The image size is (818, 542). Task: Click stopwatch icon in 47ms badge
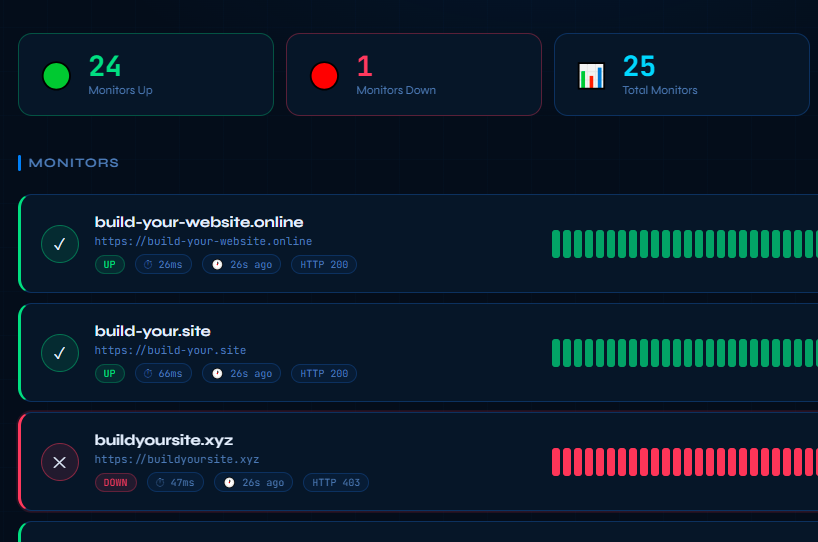[x=160, y=483]
